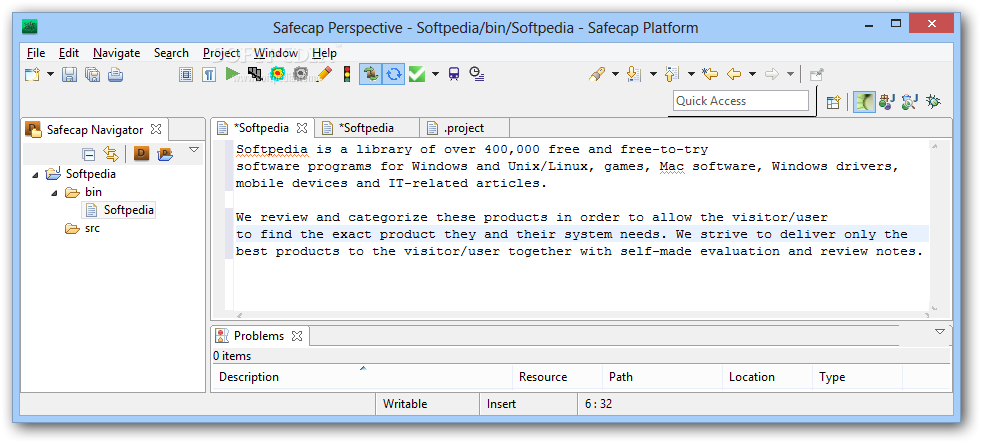Screen dimensions: 981x443
Task: Open the New wizard dropdown arrow
Action: click(51, 74)
